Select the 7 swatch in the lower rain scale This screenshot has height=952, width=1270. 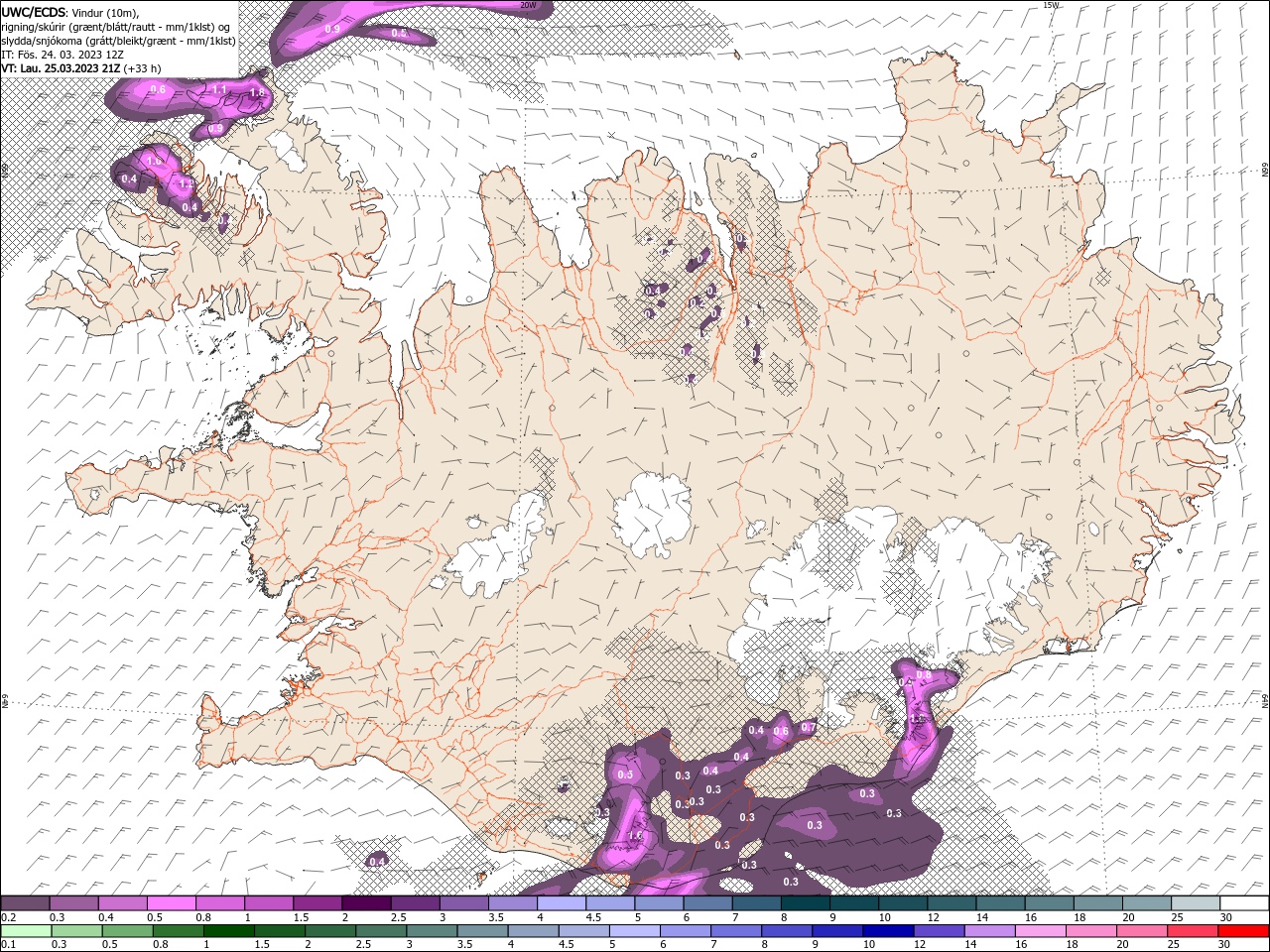tap(735, 930)
